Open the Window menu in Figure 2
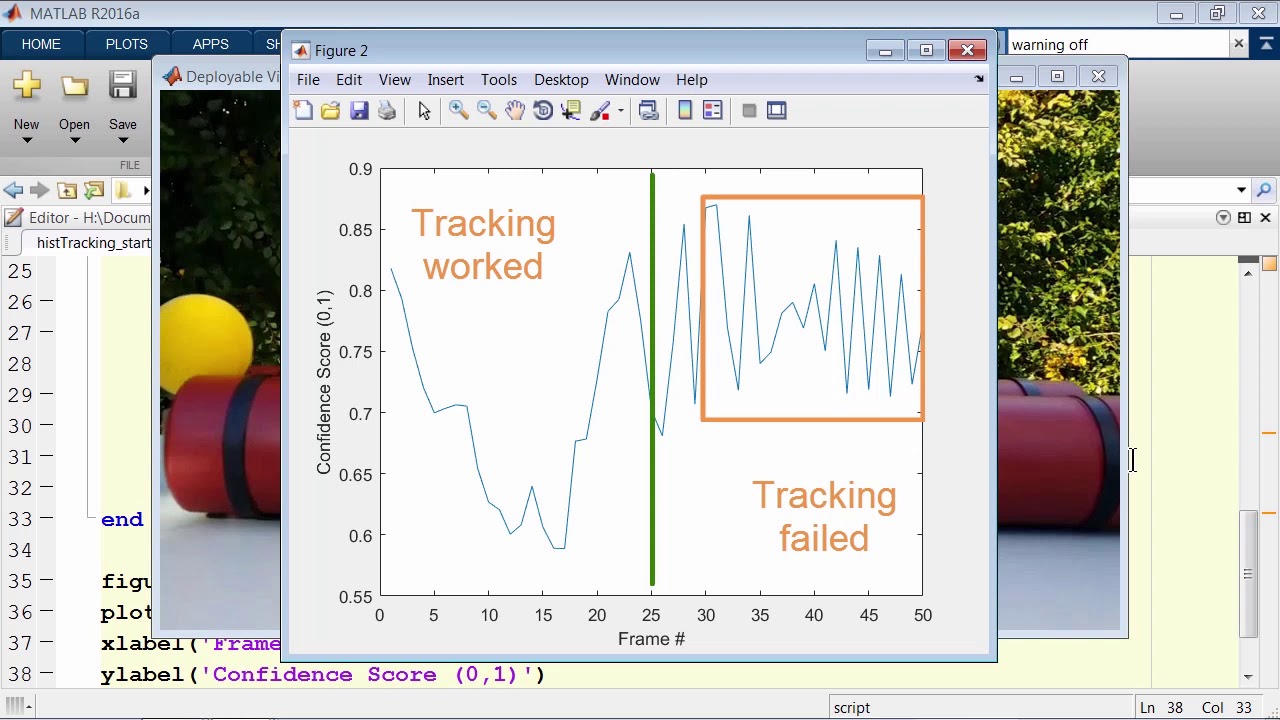The height and width of the screenshot is (720, 1280). point(632,80)
